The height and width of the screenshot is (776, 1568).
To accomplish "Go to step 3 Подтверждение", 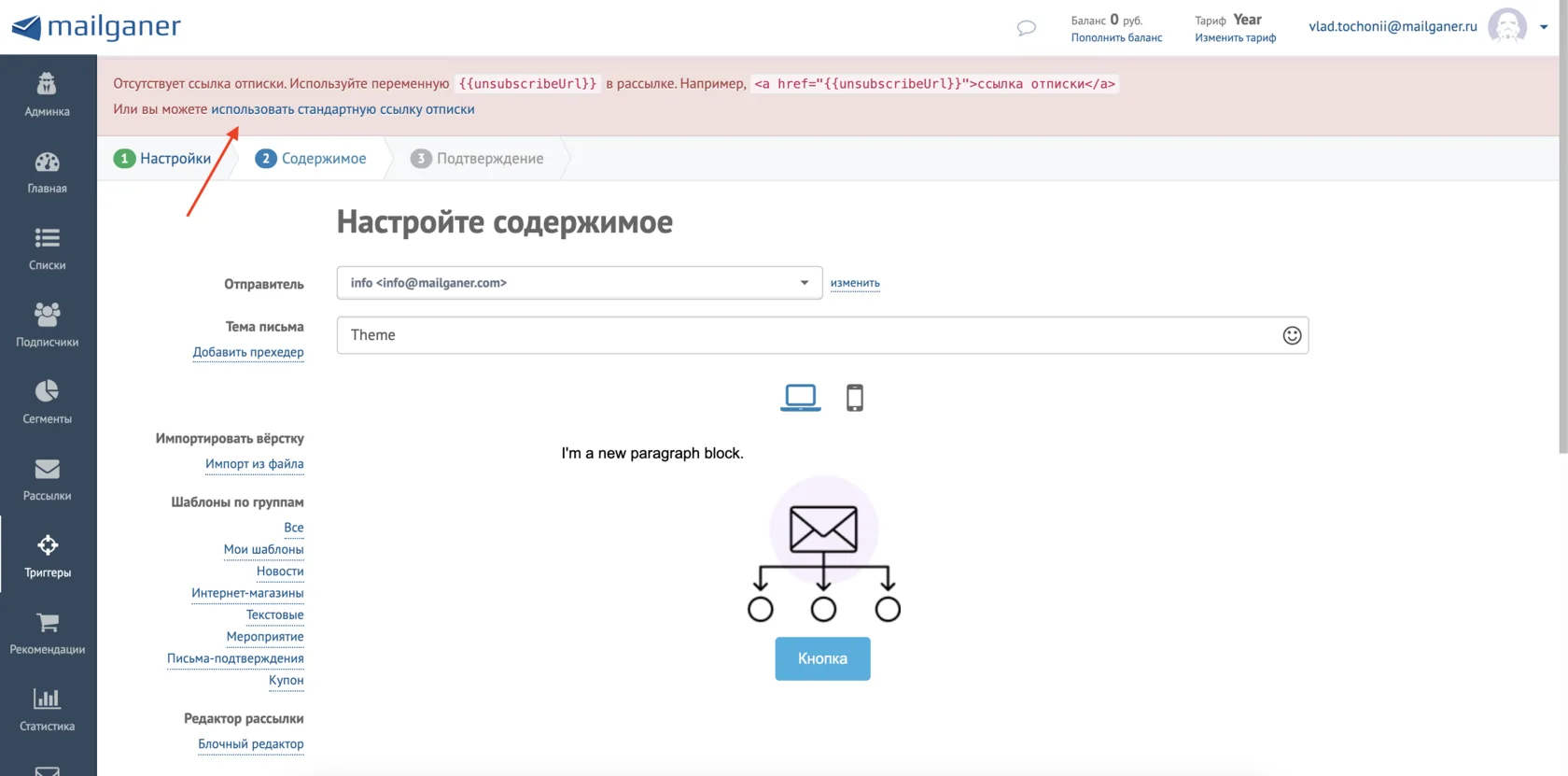I will tap(477, 159).
